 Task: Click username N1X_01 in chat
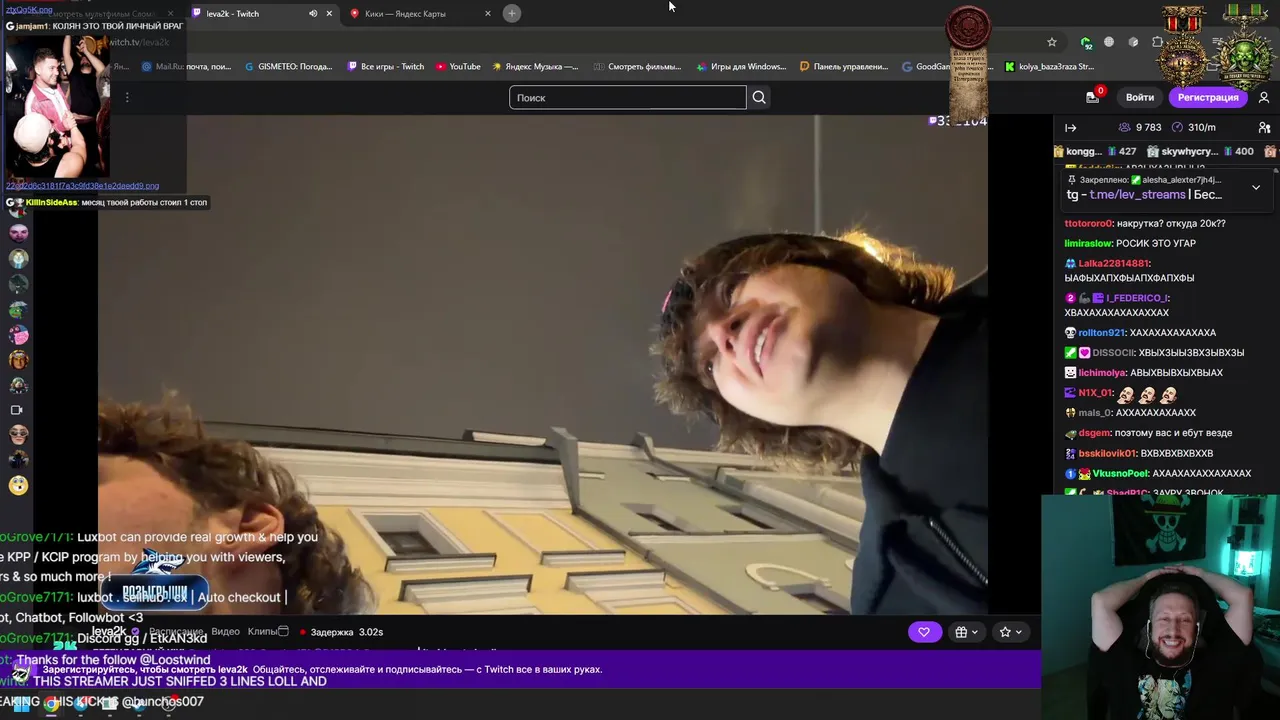point(1096,393)
